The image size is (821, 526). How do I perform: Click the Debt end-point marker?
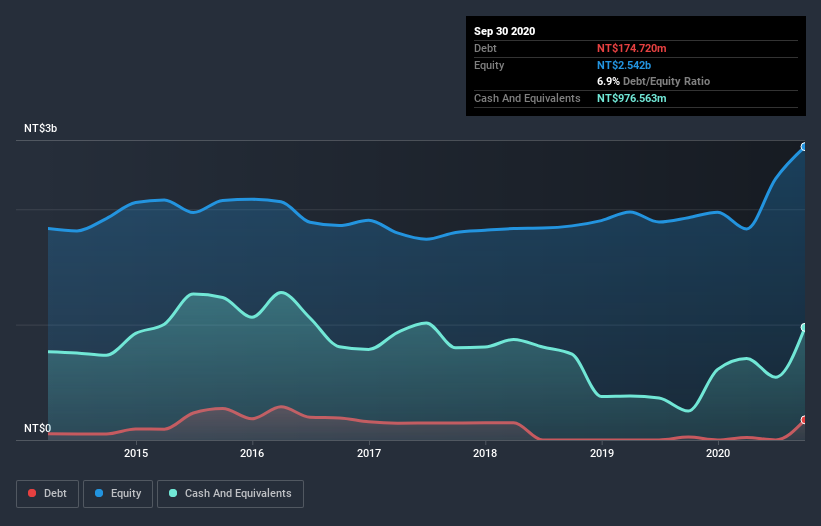tap(804, 420)
